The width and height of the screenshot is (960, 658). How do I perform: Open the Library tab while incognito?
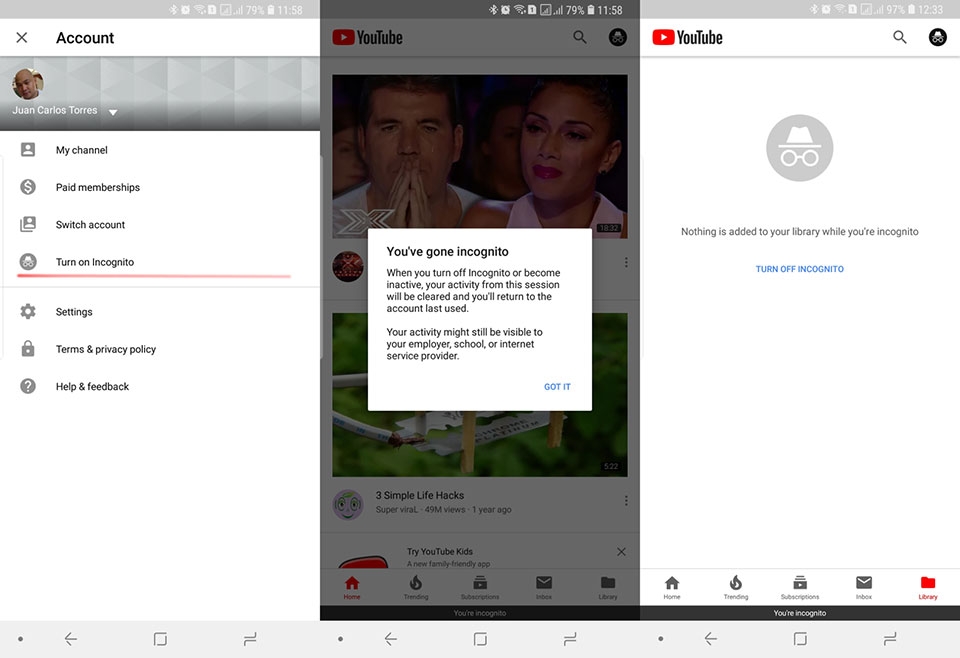click(928, 585)
